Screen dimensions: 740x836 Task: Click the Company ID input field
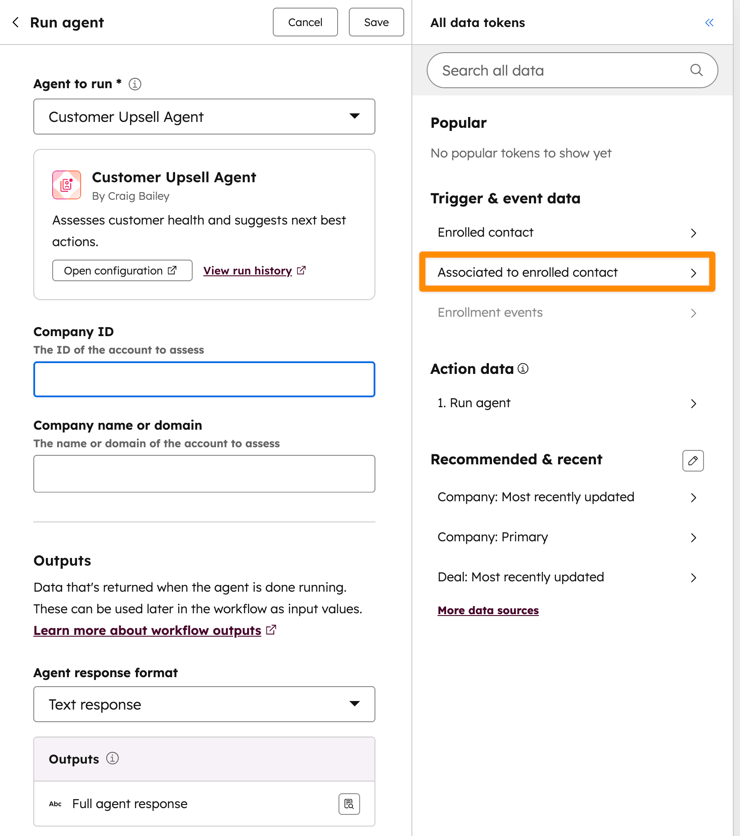pyautogui.click(x=204, y=379)
